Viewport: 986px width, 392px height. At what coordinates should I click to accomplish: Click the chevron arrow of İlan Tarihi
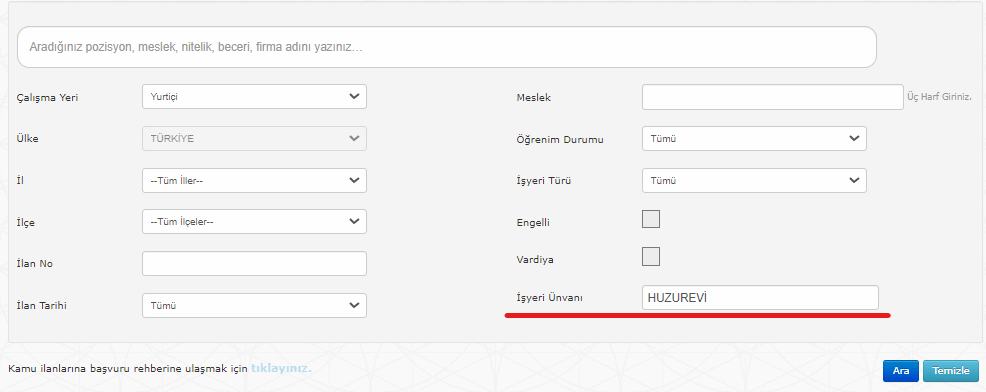[354, 305]
